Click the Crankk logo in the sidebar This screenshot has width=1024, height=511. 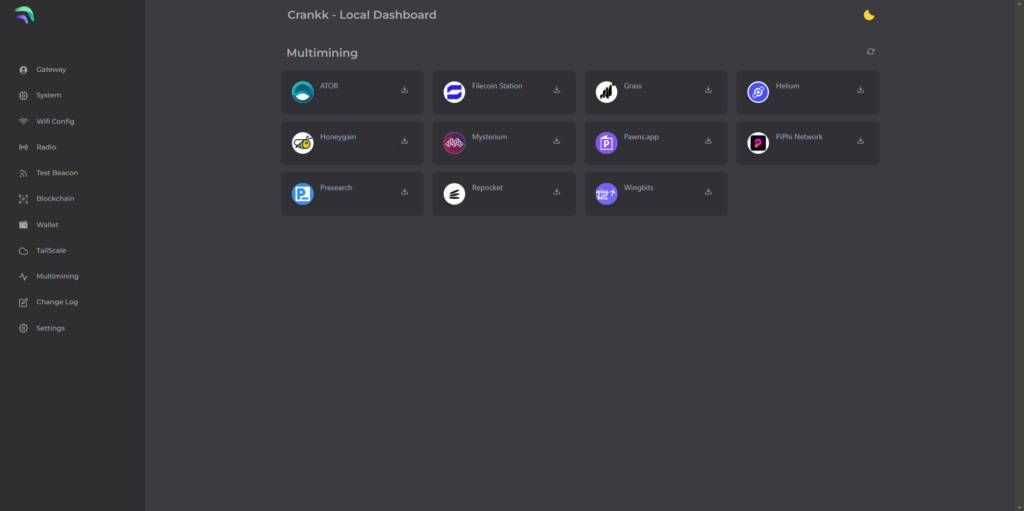(24, 14)
